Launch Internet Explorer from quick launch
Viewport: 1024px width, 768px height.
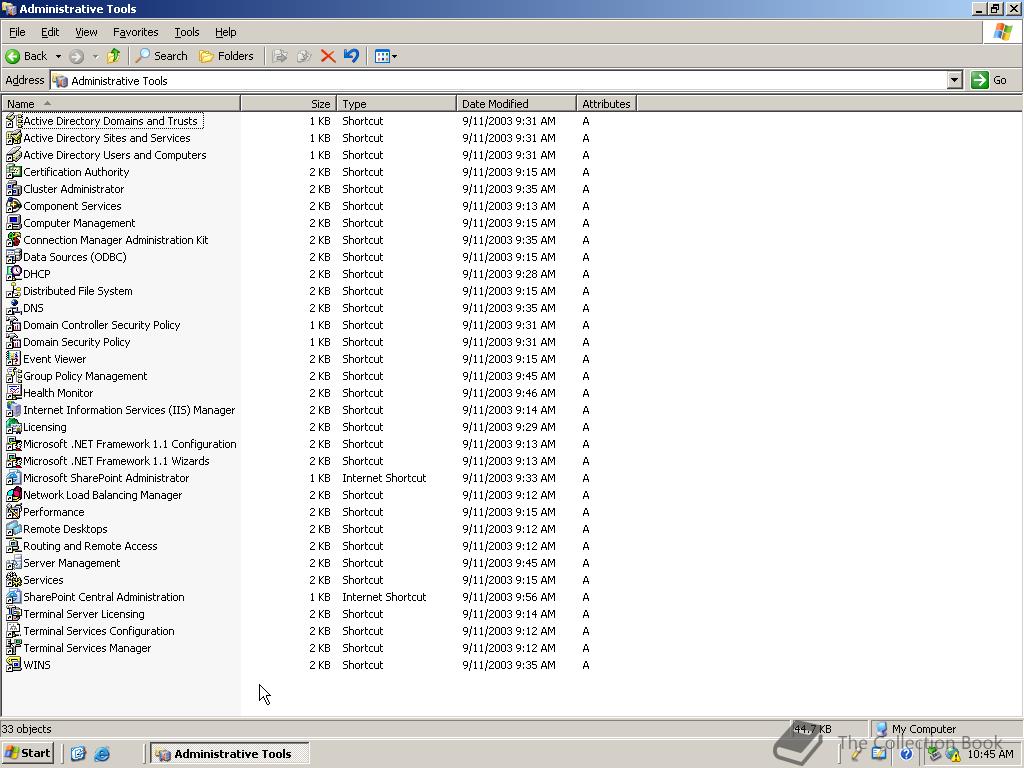coord(102,754)
